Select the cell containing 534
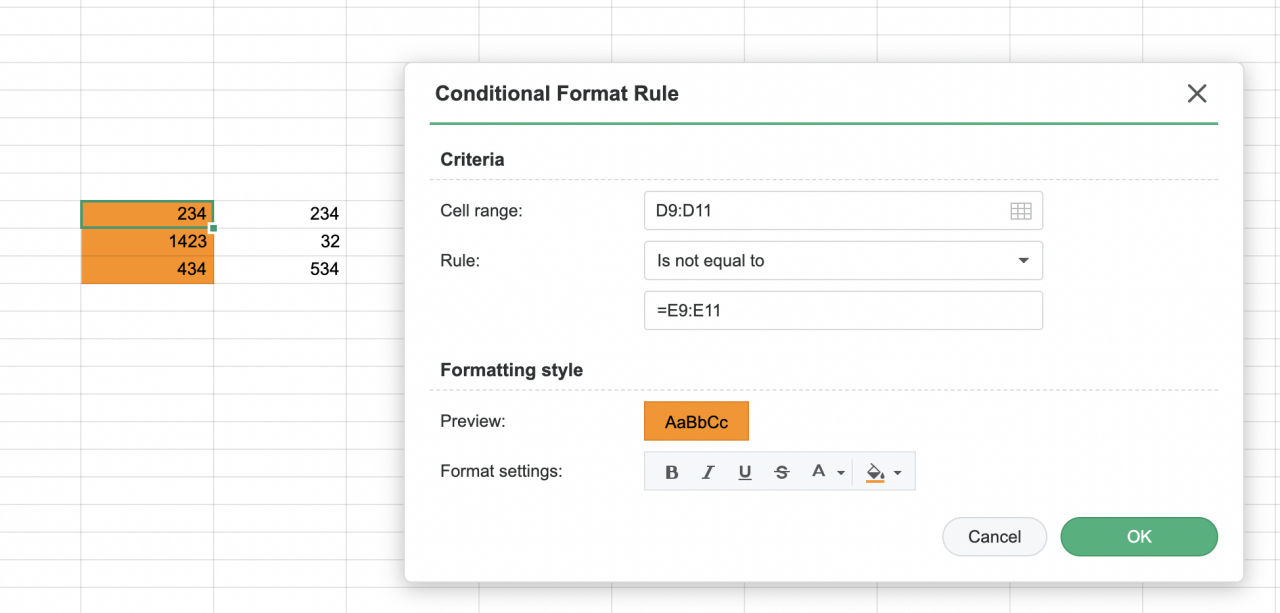Screen dimensions: 1280x613 [x=280, y=269]
